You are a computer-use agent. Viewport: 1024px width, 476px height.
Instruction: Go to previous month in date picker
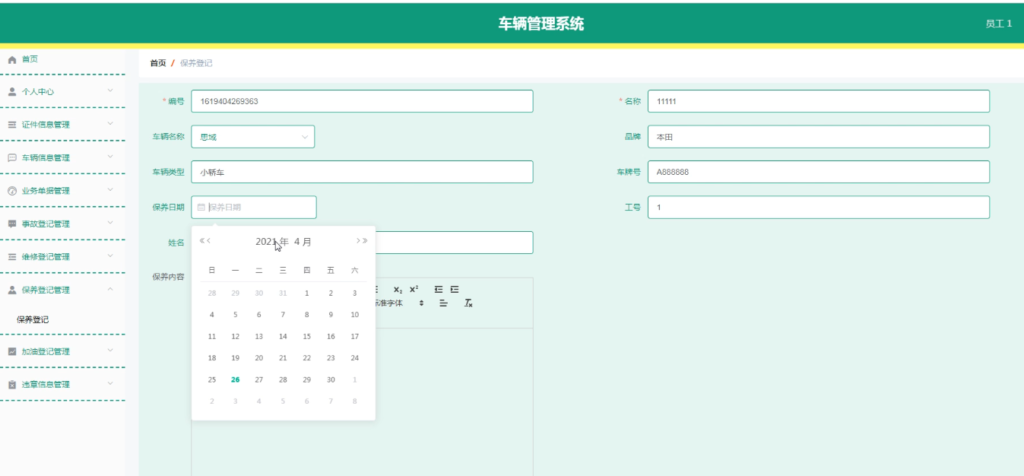pyautogui.click(x=209, y=241)
